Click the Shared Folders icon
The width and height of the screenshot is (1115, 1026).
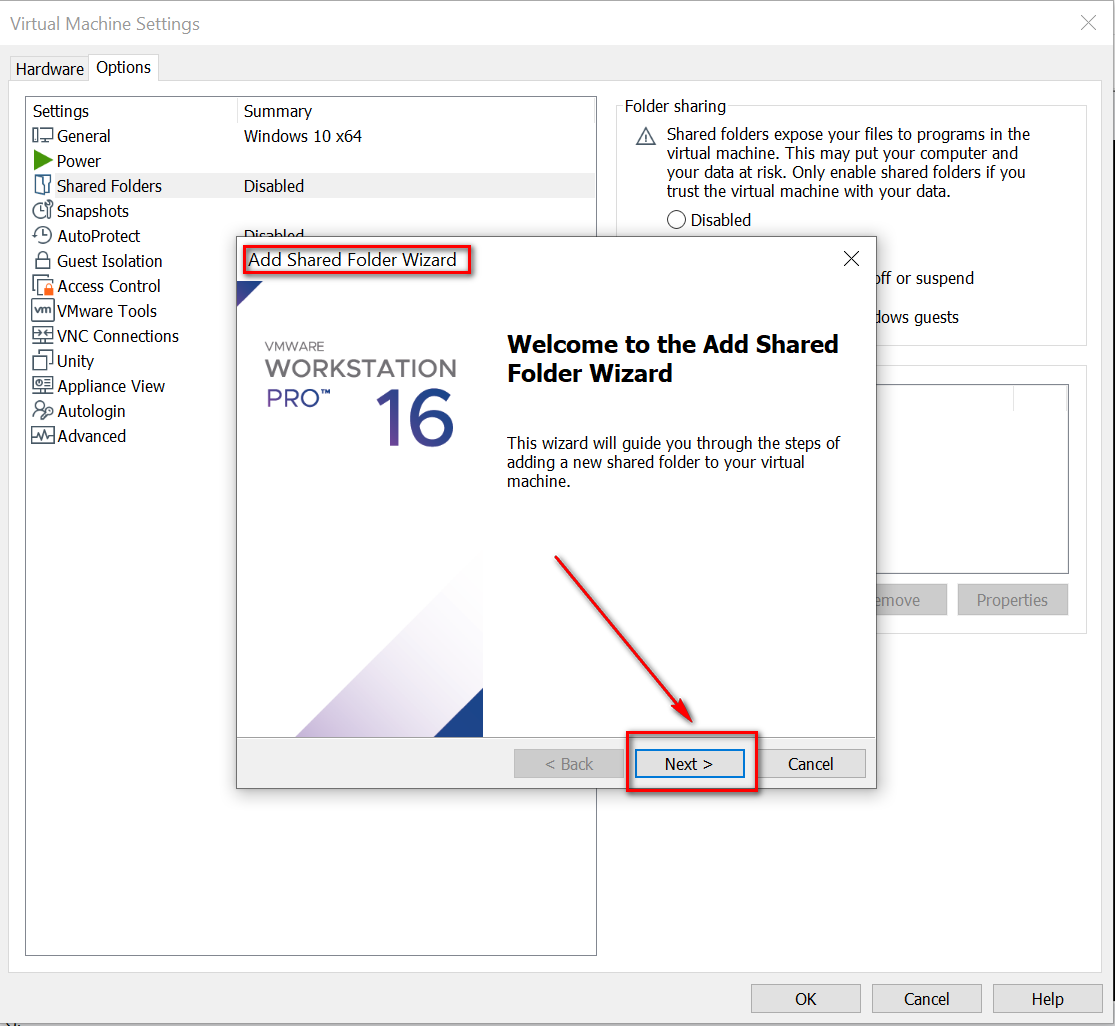(x=43, y=186)
